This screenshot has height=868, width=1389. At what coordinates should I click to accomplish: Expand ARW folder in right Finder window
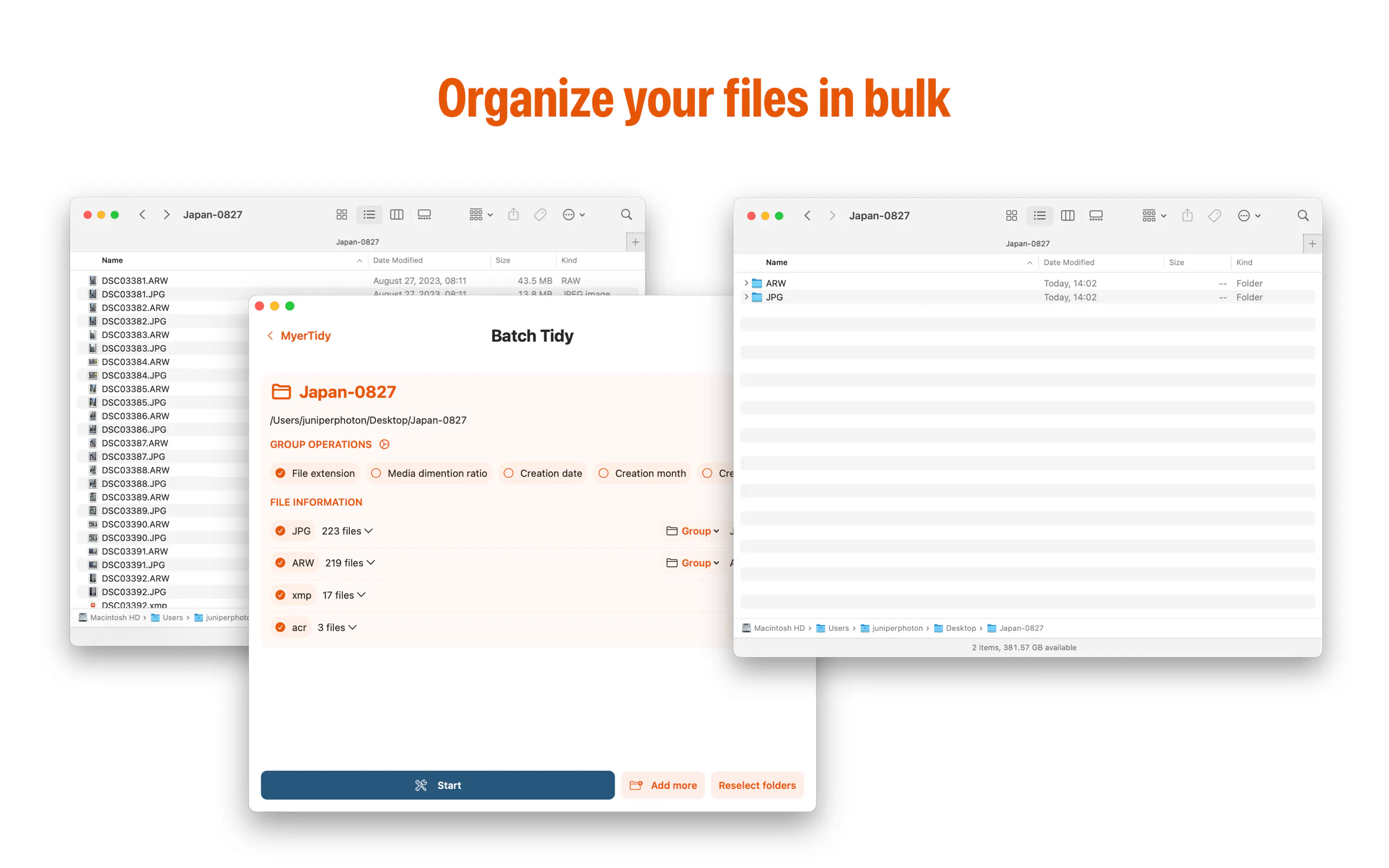pyautogui.click(x=746, y=283)
